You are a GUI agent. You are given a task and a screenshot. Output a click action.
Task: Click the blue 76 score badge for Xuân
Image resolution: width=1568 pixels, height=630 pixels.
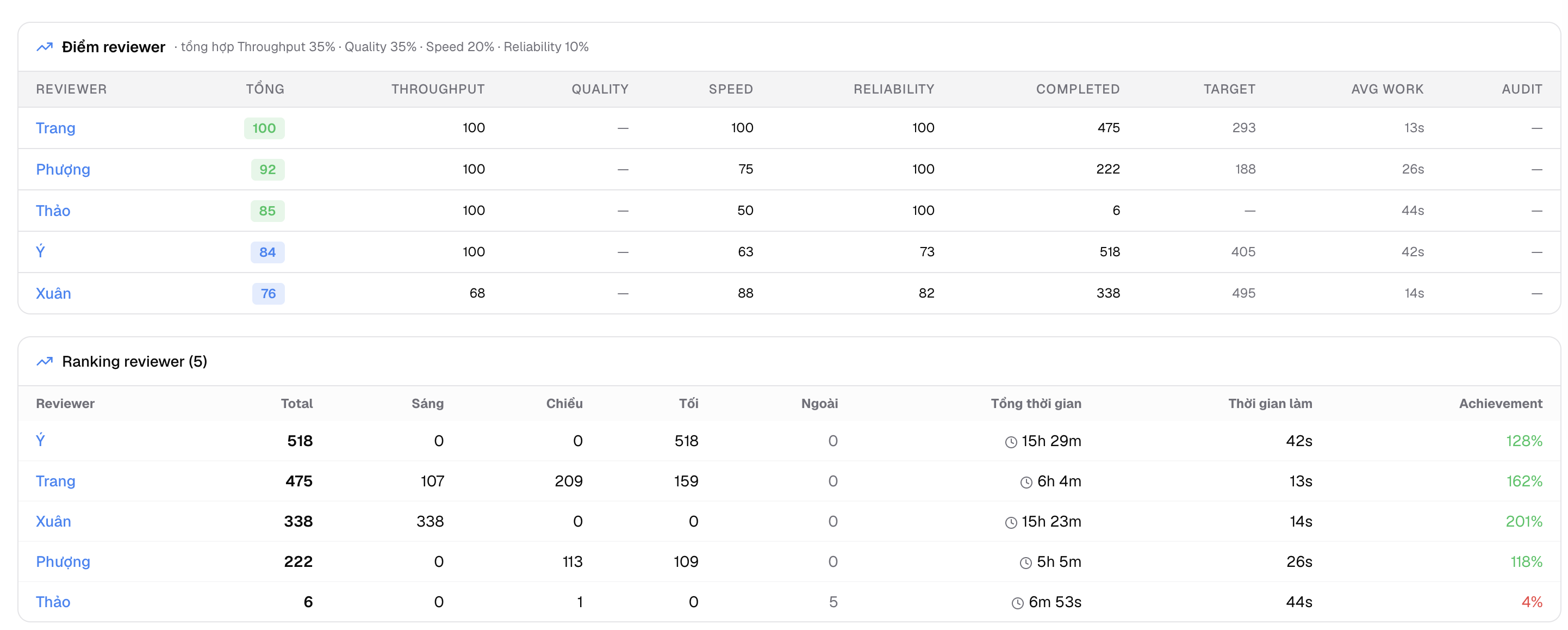(x=269, y=294)
